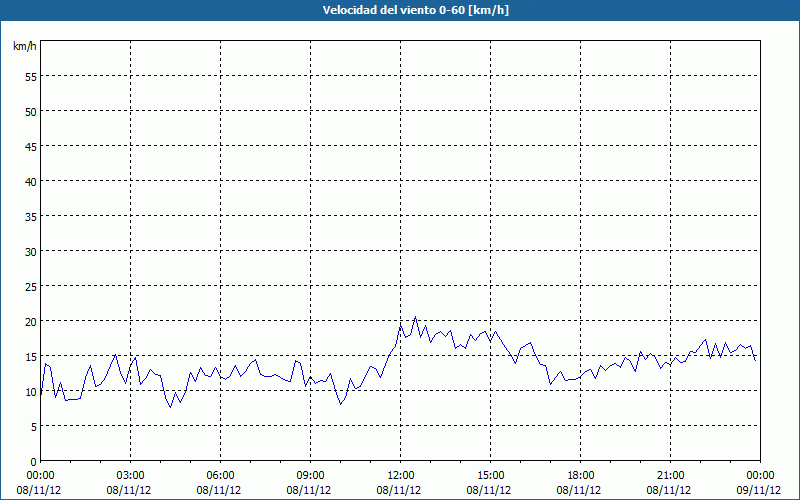This screenshot has height=500, width=800.
Task: Select the y-axis value 10
Action: 31,392
